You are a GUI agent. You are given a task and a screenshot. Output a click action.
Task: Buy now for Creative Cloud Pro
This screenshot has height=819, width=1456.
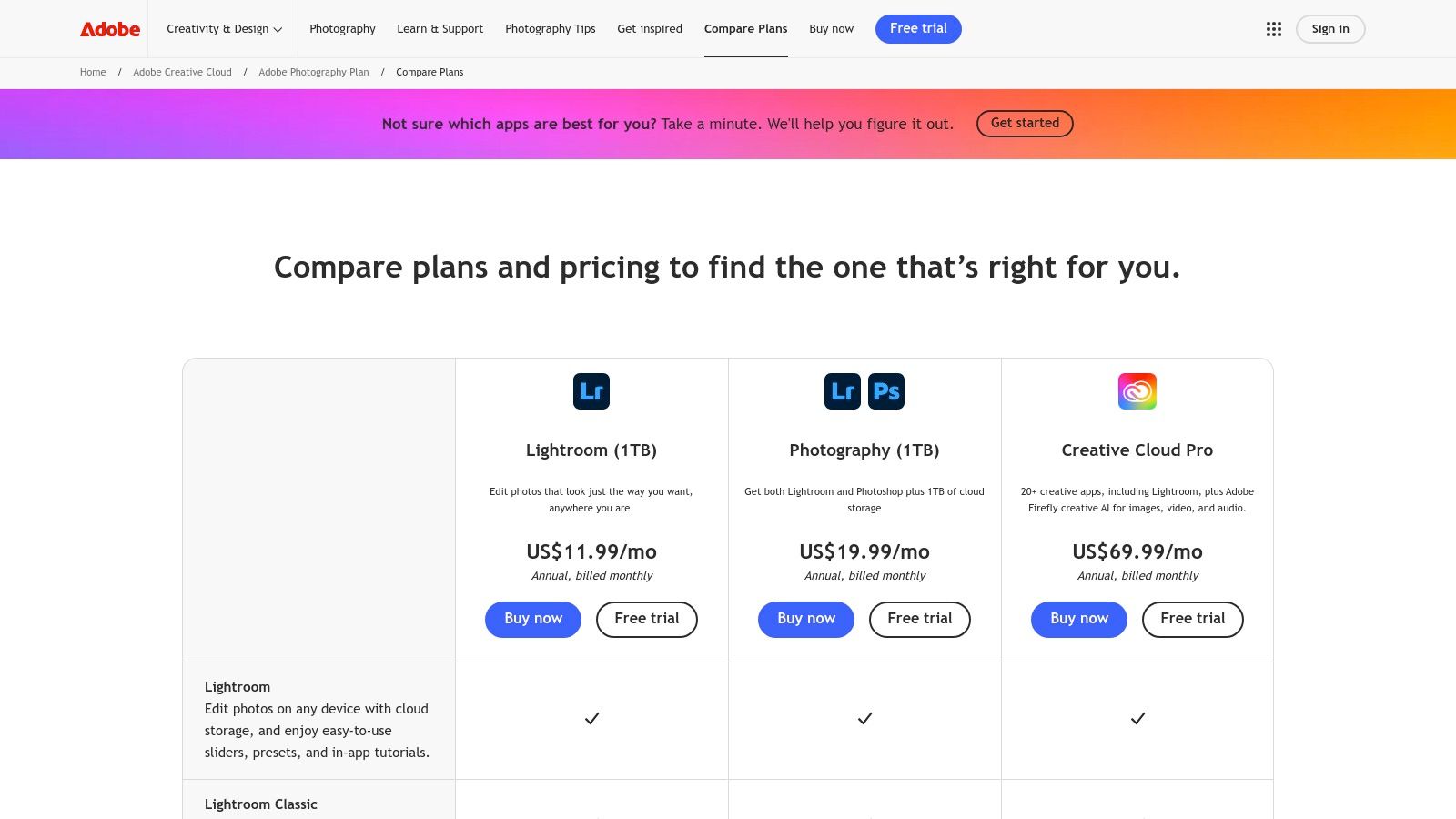[1079, 619]
